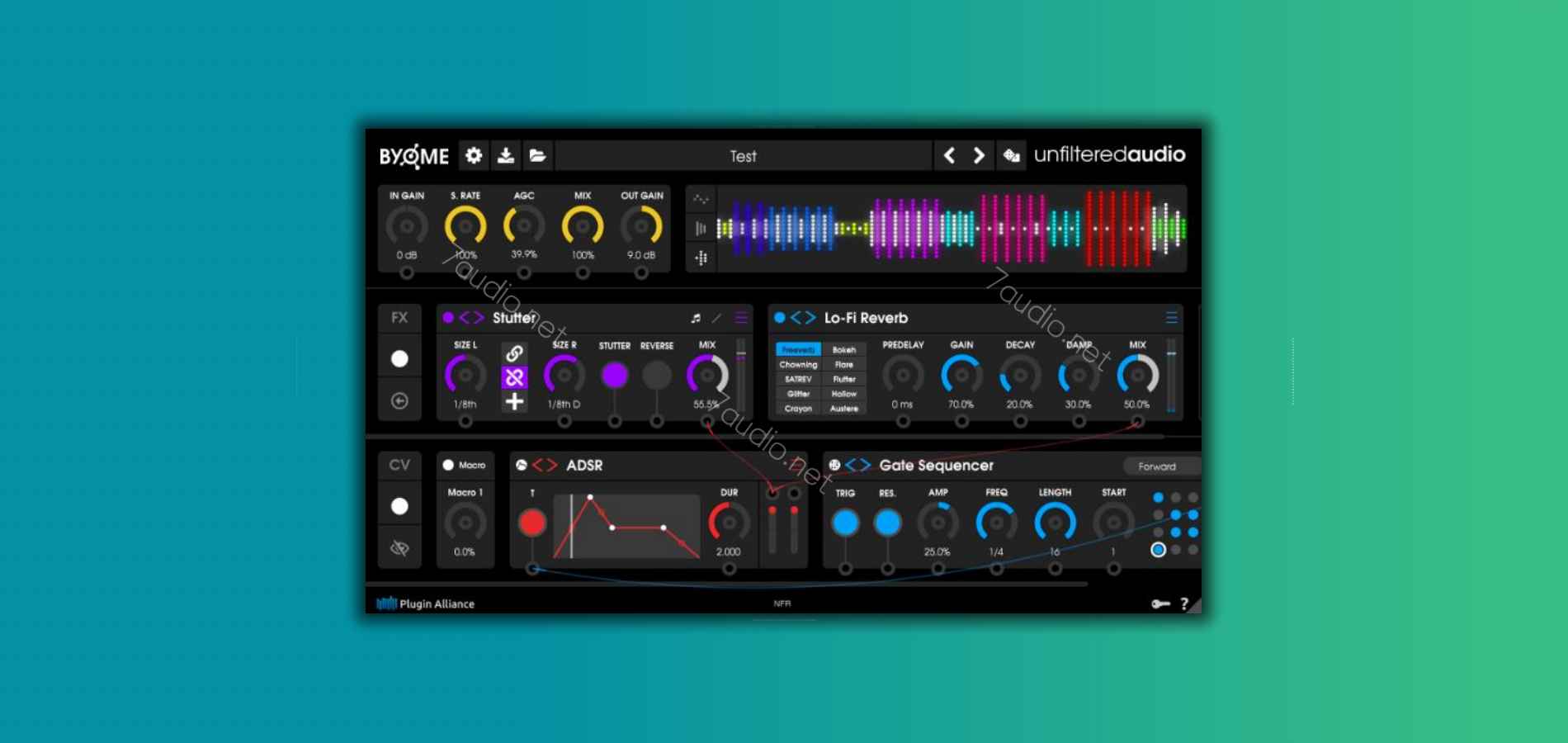Open the Forward direction dropdown

pos(1162,466)
